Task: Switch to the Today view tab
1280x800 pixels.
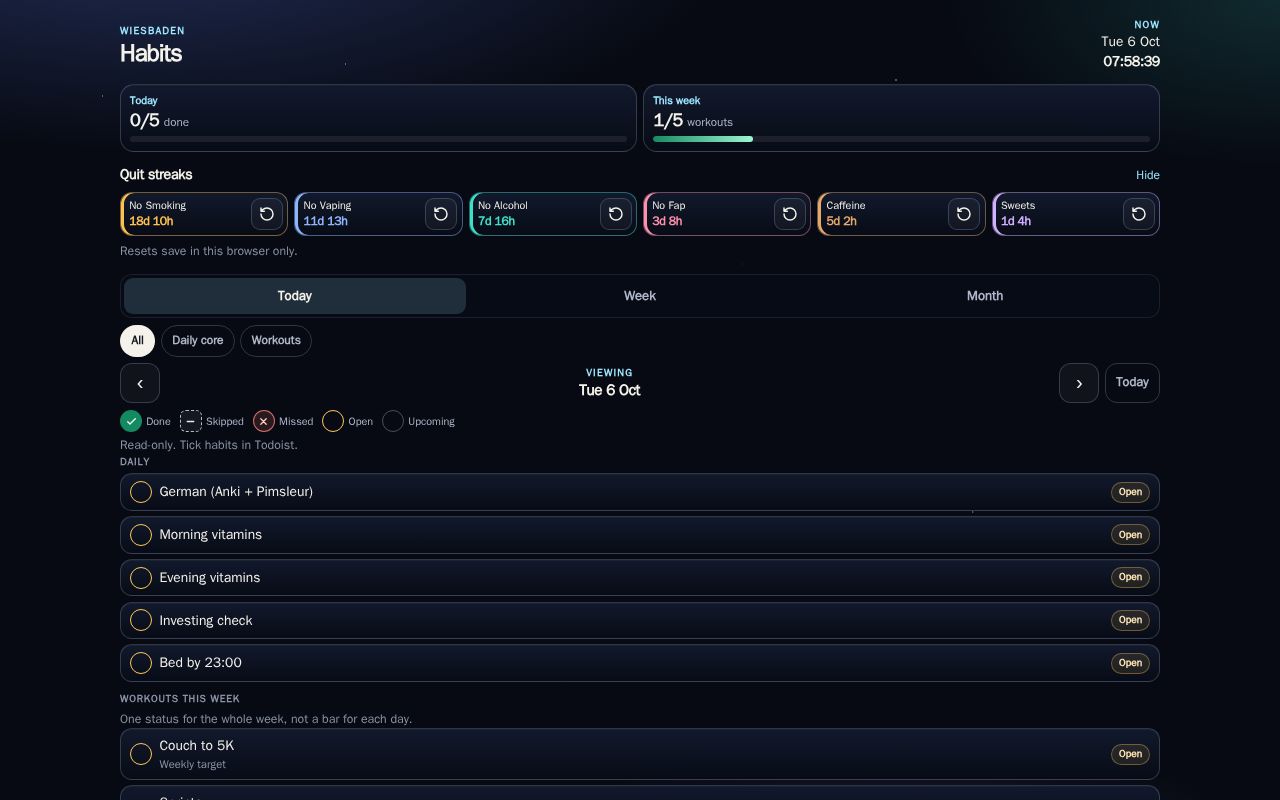Action: tap(295, 296)
